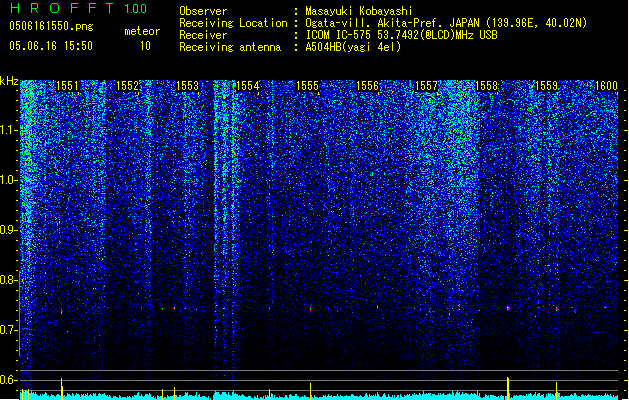
Task: Click the 1554 time marker
Action: click(x=248, y=86)
